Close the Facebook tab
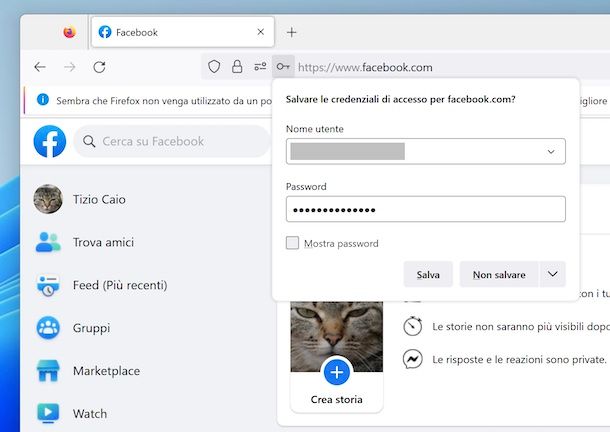The image size is (610, 432). (261, 32)
